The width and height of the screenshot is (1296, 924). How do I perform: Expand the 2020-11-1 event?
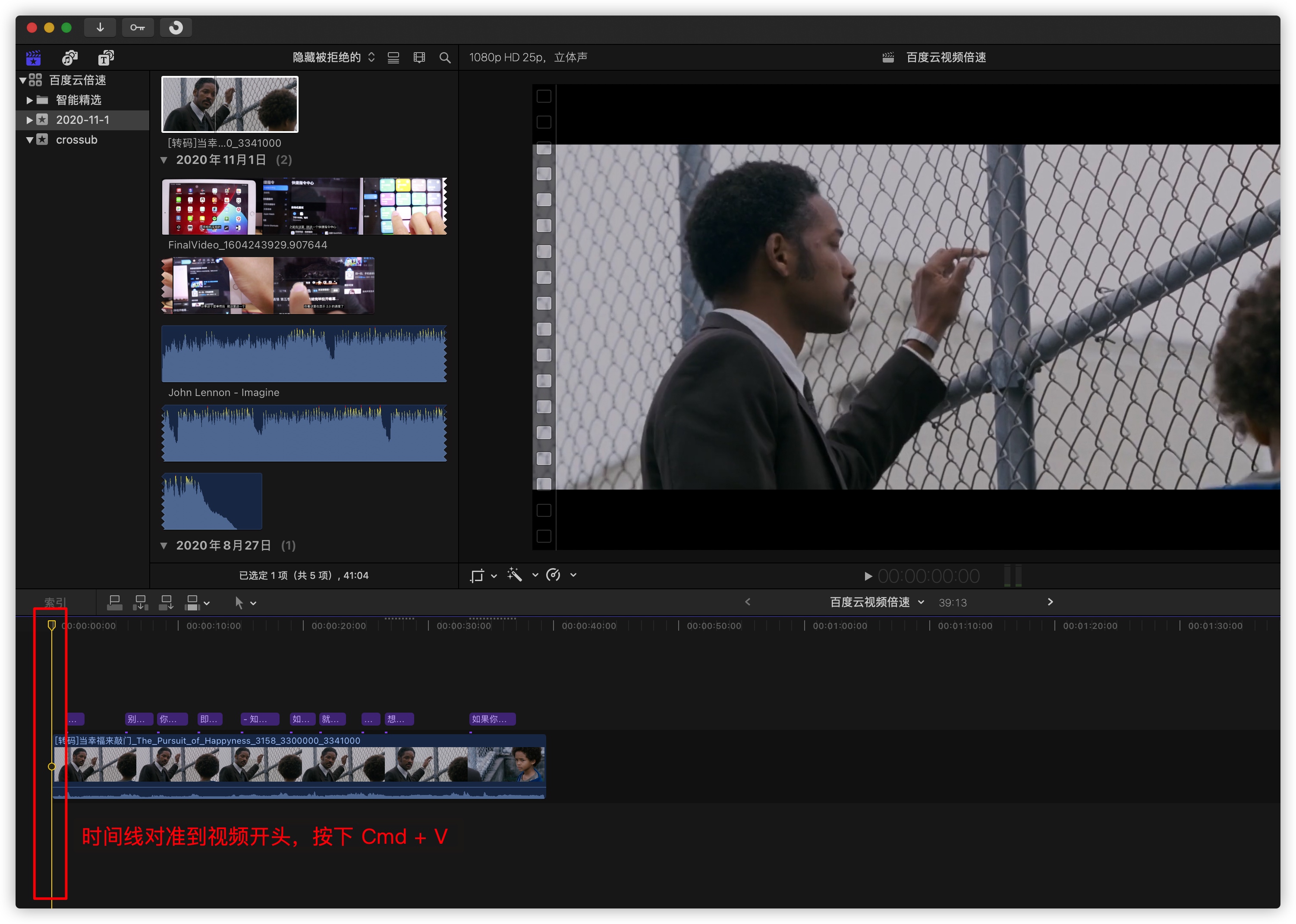[x=30, y=120]
